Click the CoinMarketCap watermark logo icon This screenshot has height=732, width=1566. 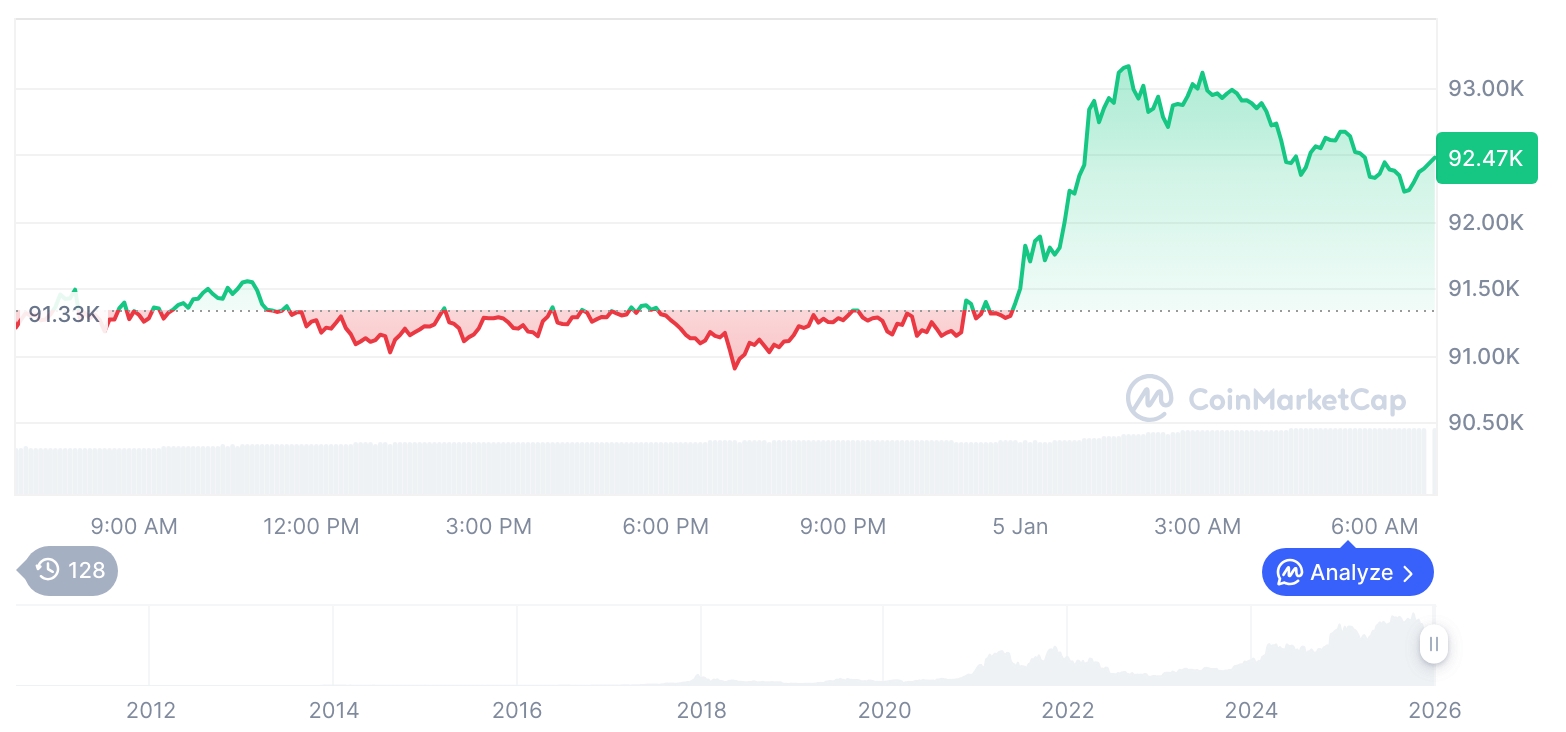click(x=1150, y=399)
